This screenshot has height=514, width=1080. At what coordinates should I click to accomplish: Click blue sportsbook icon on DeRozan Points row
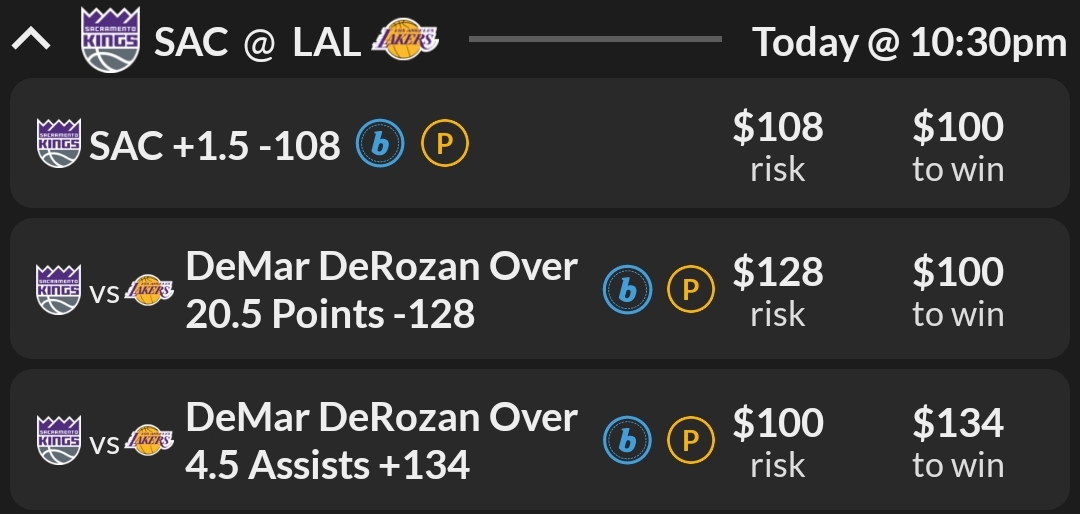coord(627,290)
